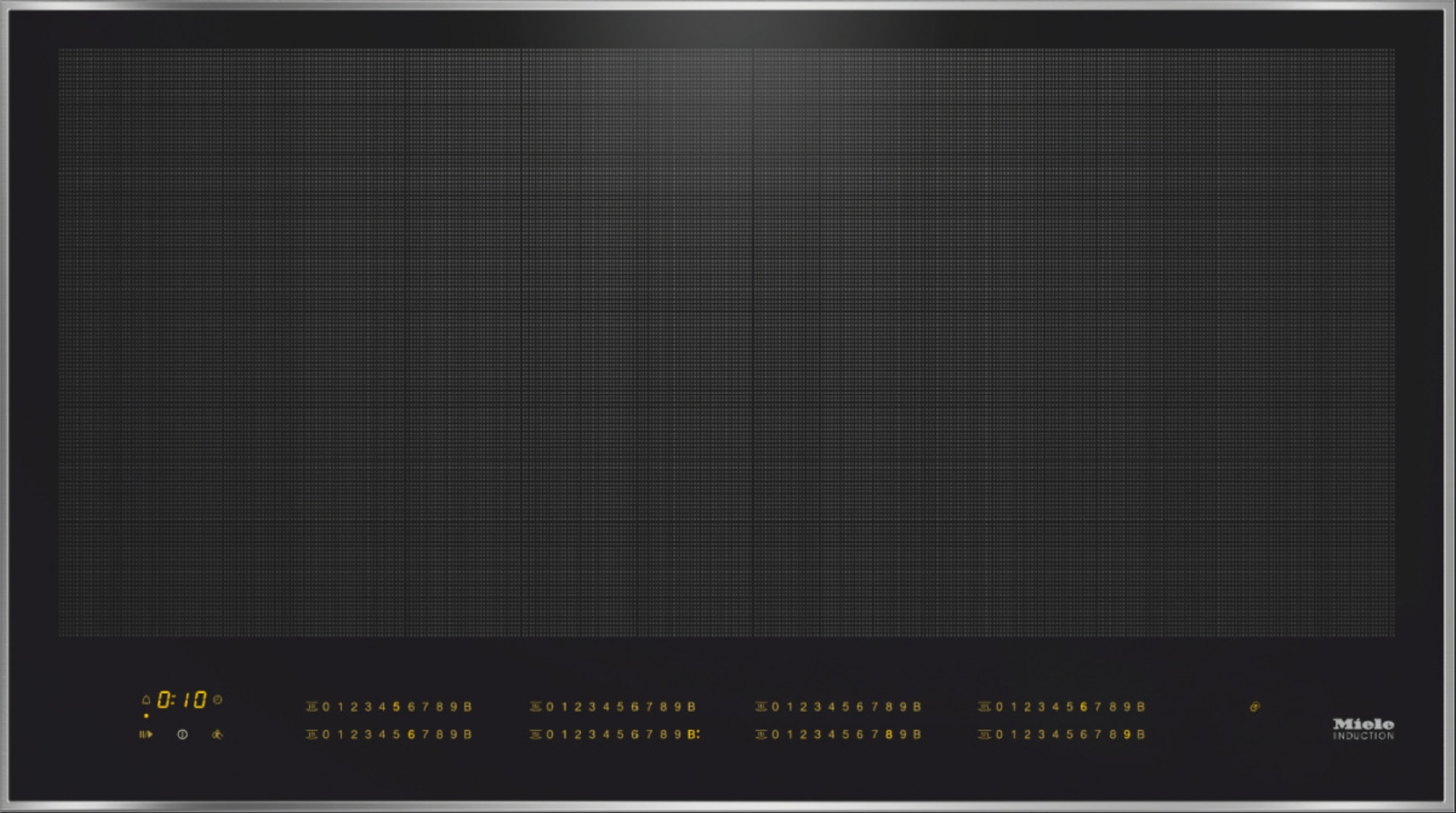Set second column lower scale to level 3
This screenshot has height=813, width=1456.
click(x=593, y=735)
